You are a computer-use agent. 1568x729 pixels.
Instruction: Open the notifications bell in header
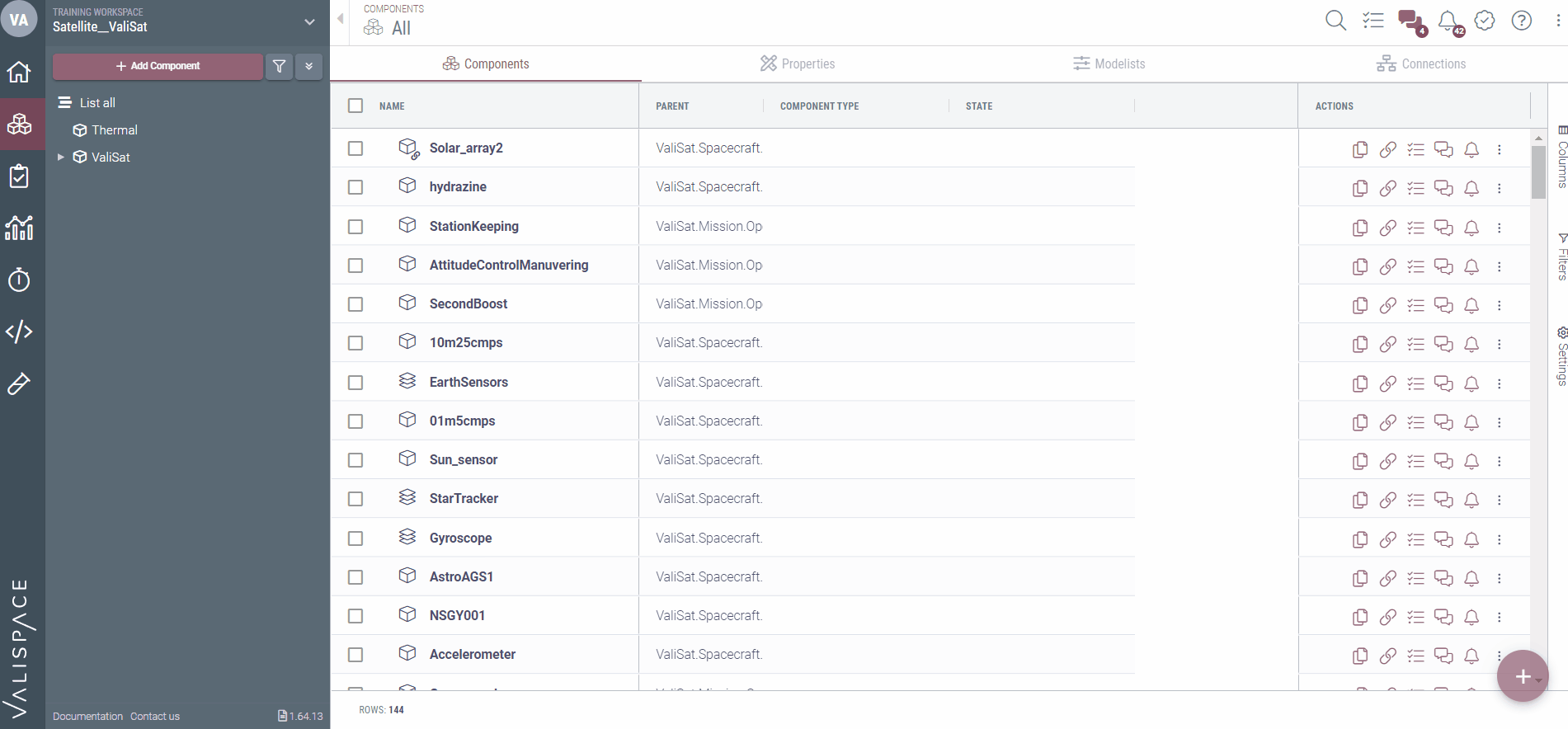(x=1448, y=21)
